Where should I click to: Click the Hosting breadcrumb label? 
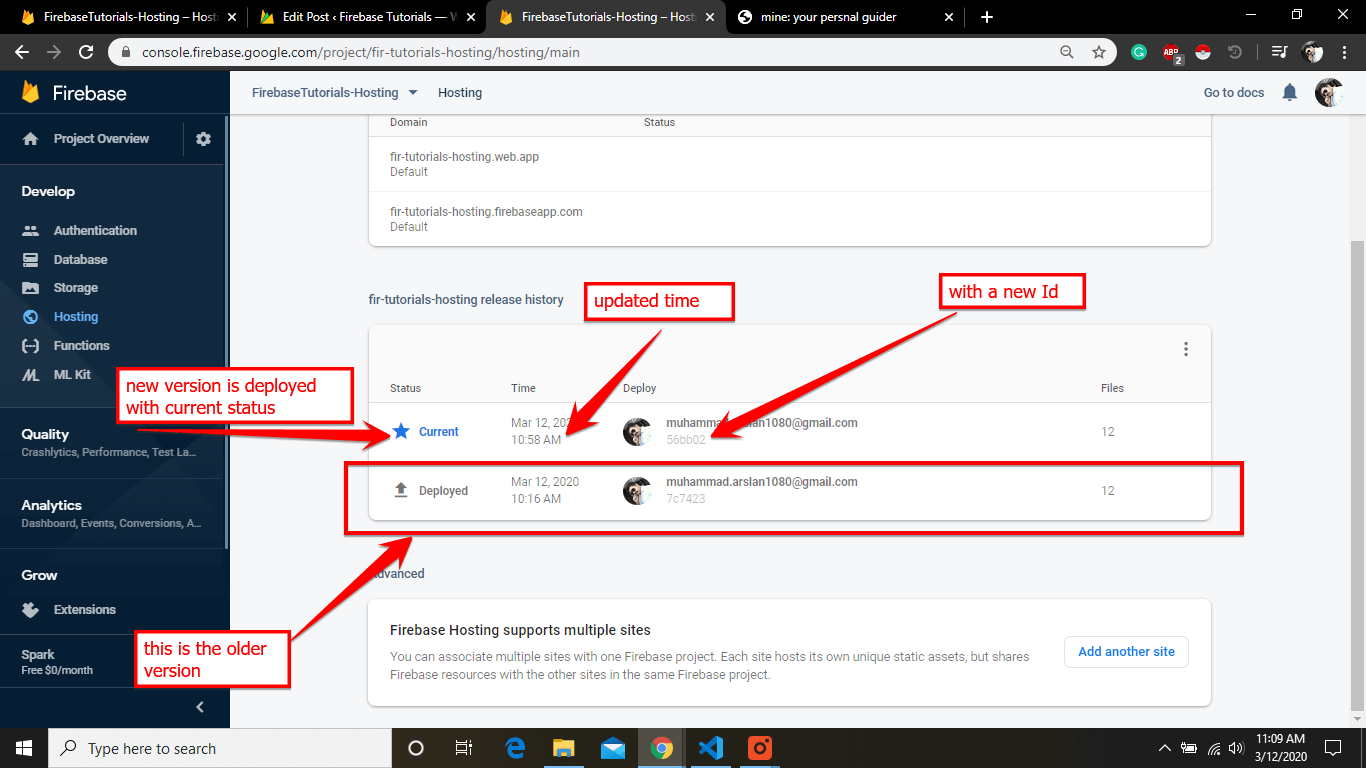(460, 93)
